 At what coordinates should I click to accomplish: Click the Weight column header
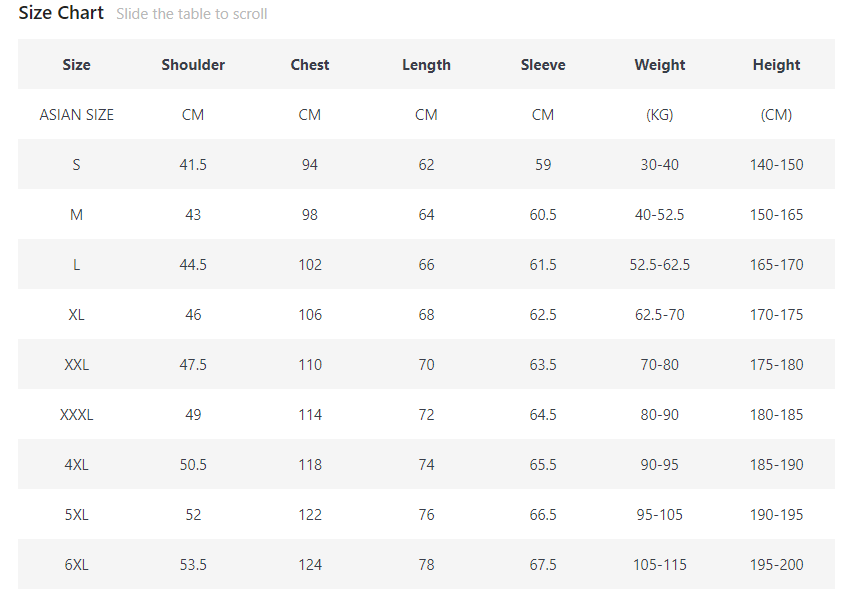[660, 65]
